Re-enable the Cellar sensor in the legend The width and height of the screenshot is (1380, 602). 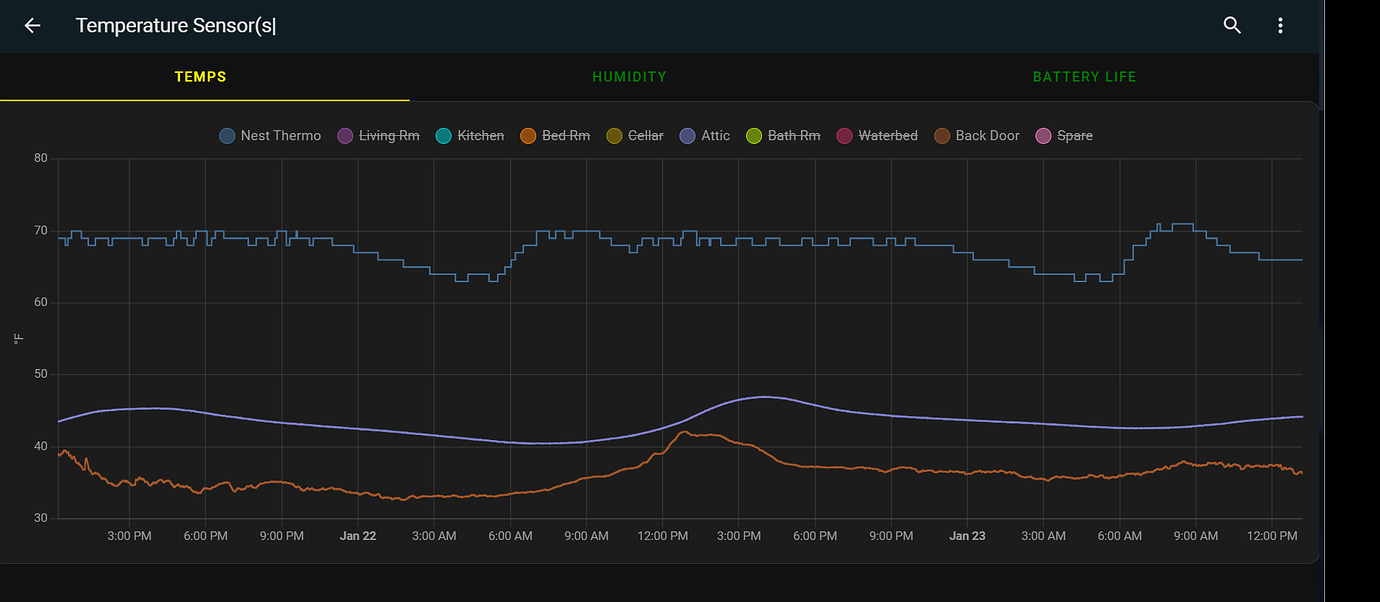(634, 135)
